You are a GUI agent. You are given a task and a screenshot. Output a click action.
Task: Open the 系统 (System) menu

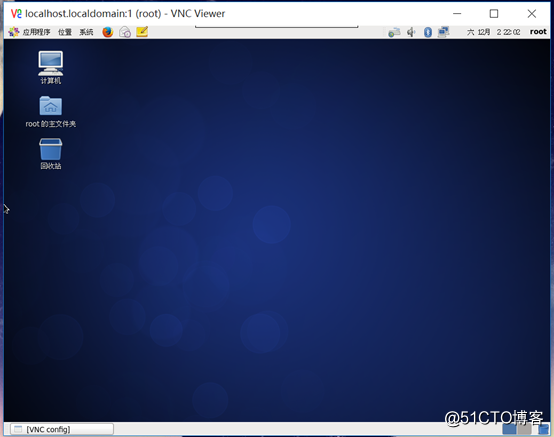[x=86, y=32]
